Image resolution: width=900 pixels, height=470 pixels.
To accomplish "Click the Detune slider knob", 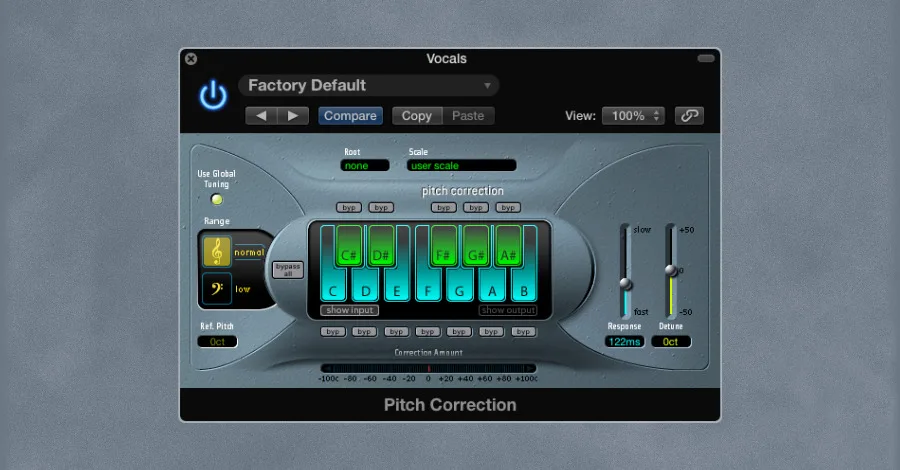I will [x=671, y=270].
